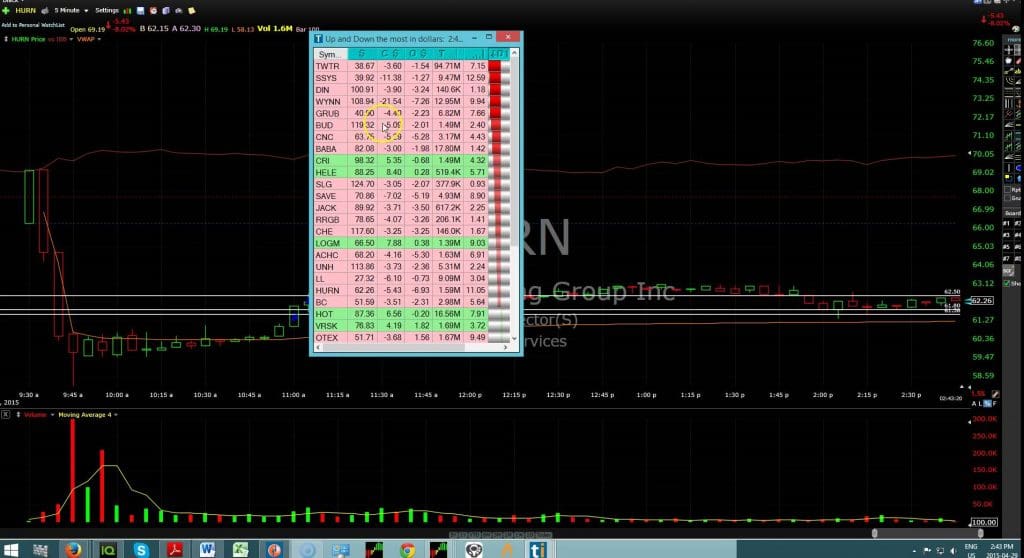Image resolution: width=1024 pixels, height=558 pixels.
Task: Open Google Chrome from taskbar
Action: 407,550
